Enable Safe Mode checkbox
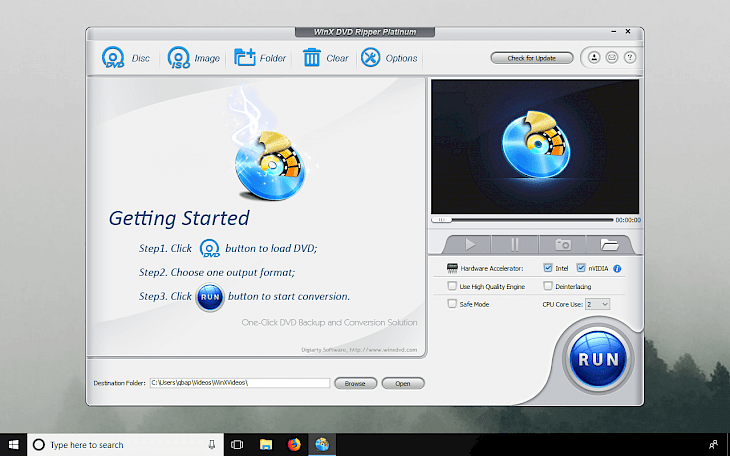This screenshot has width=730, height=456. tap(452, 304)
